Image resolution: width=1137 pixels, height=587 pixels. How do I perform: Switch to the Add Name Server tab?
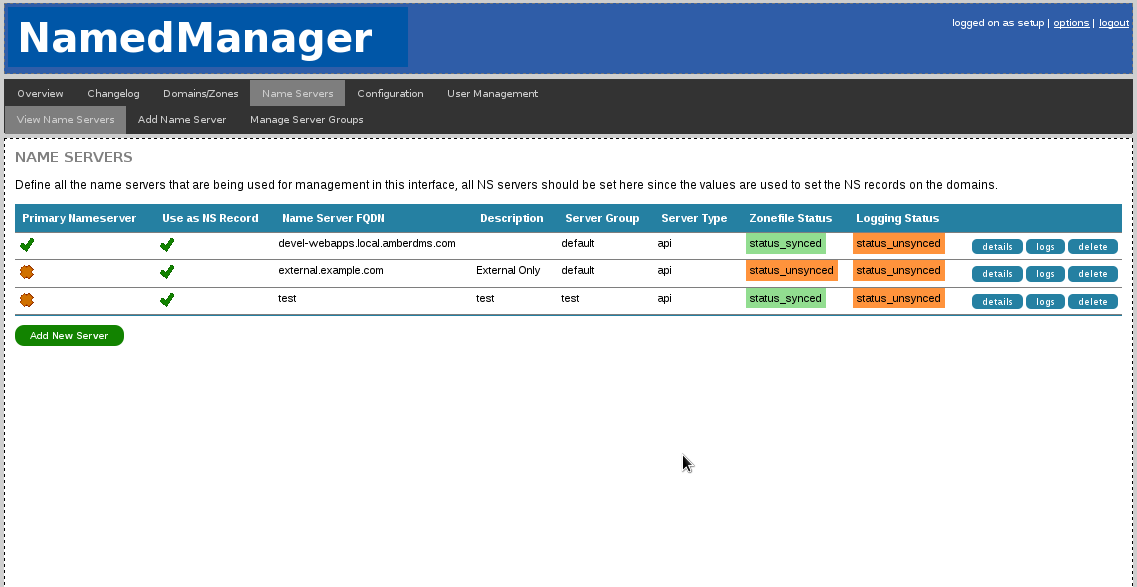pyautogui.click(x=182, y=119)
